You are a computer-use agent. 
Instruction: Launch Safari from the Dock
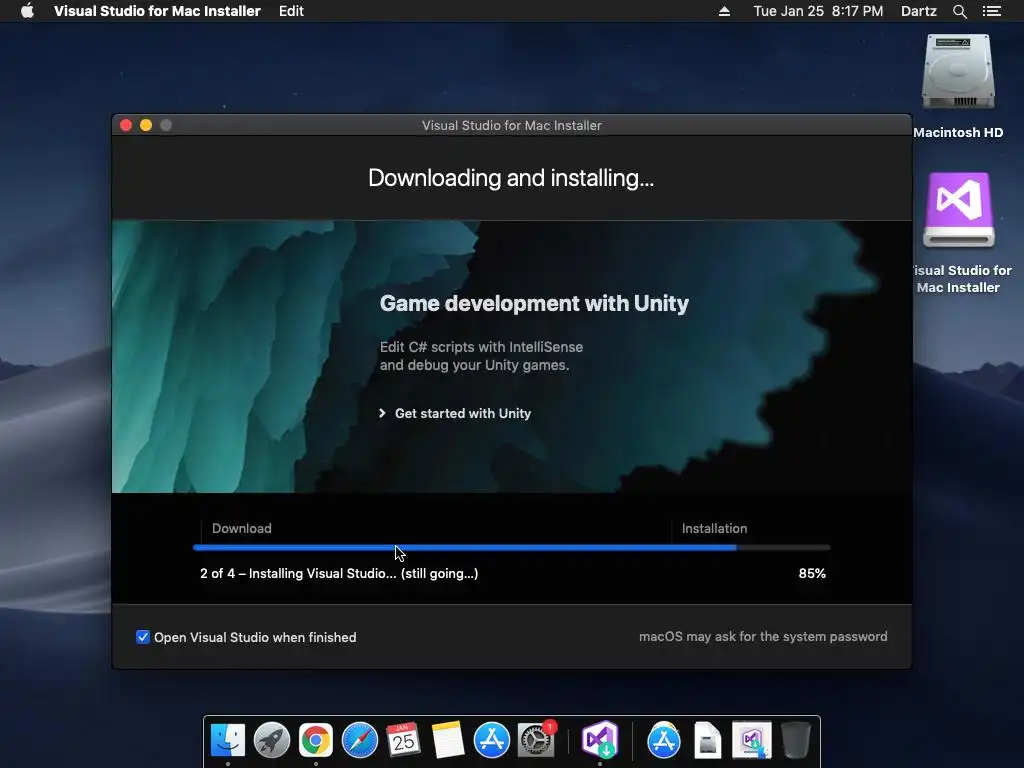pos(360,741)
